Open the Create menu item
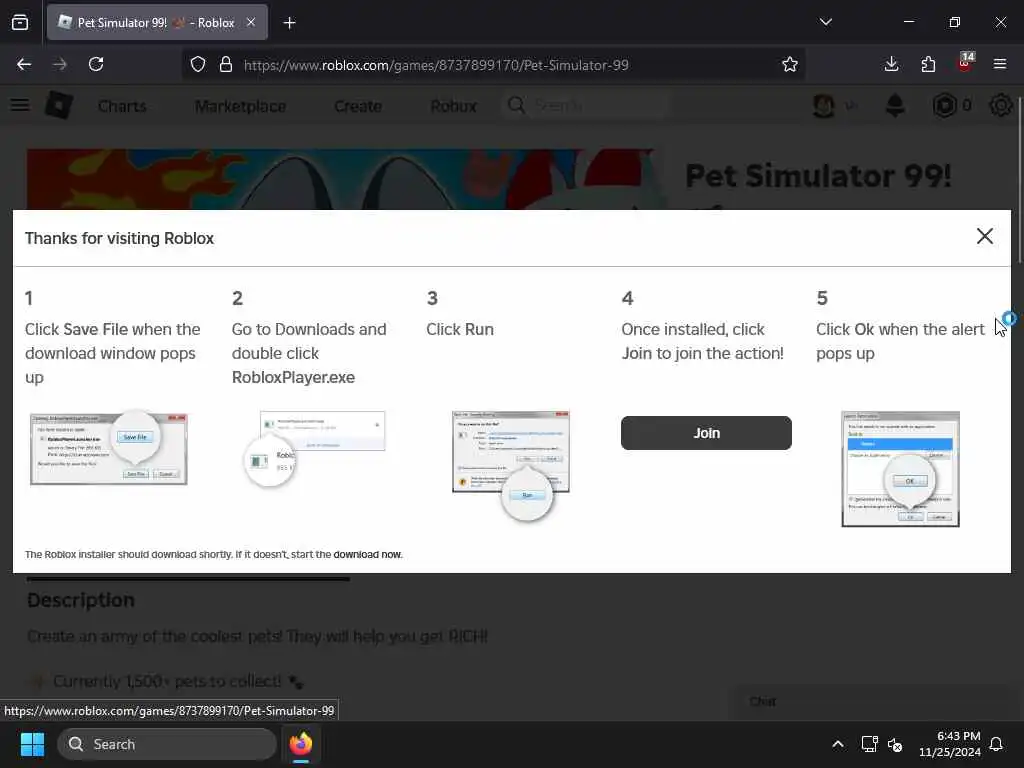This screenshot has height=768, width=1024. [358, 106]
